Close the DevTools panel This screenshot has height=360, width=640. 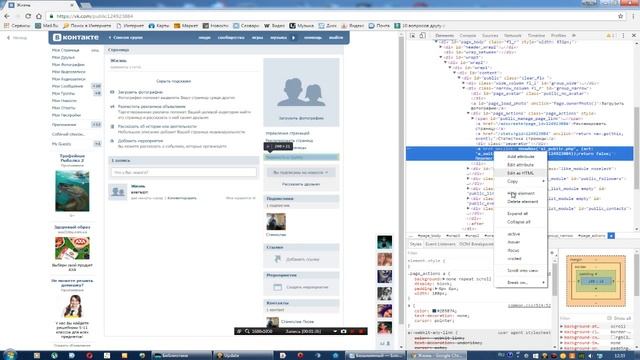(x=634, y=36)
